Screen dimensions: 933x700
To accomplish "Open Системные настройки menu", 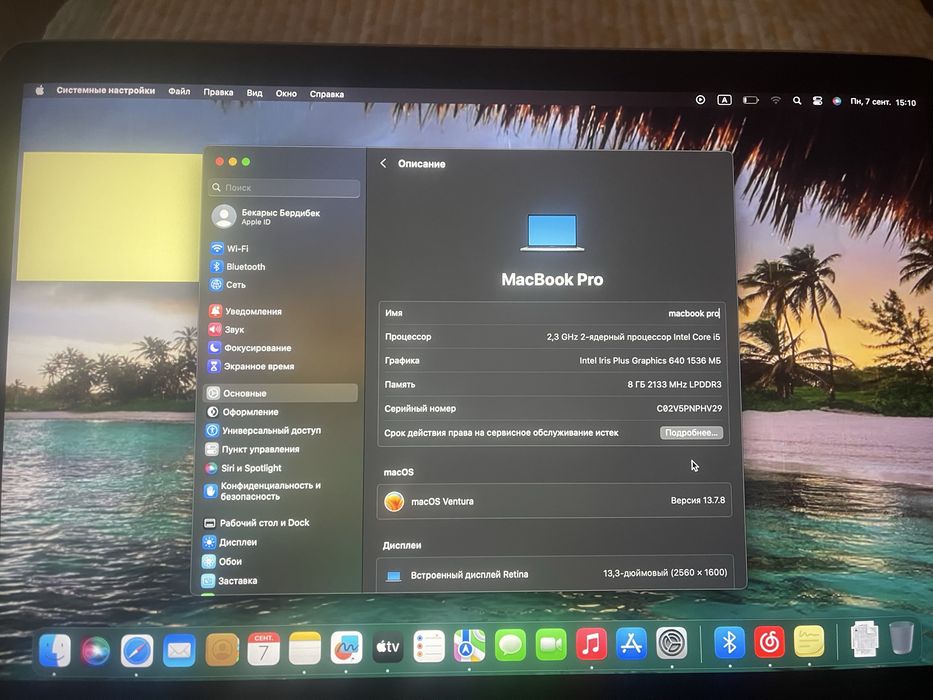I will [x=106, y=90].
